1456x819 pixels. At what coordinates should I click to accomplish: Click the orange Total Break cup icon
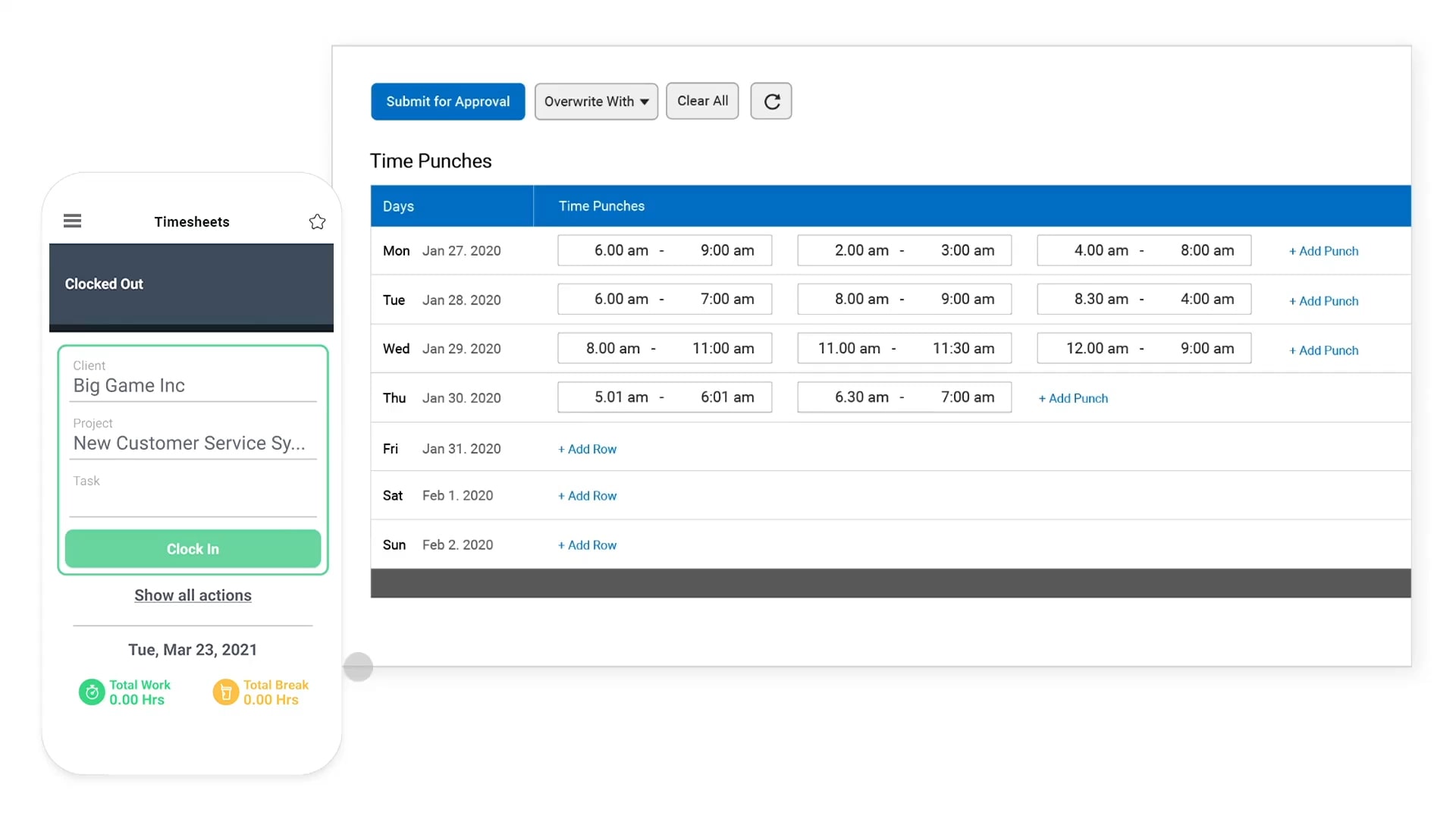225,692
